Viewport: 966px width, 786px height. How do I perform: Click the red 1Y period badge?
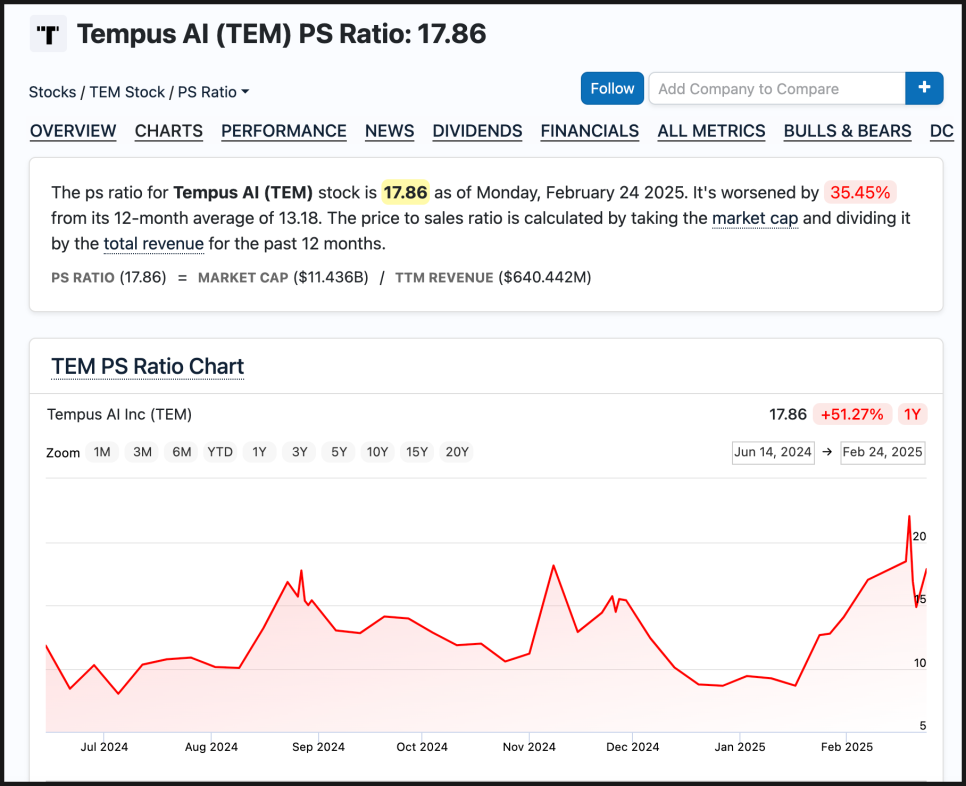[912, 415]
